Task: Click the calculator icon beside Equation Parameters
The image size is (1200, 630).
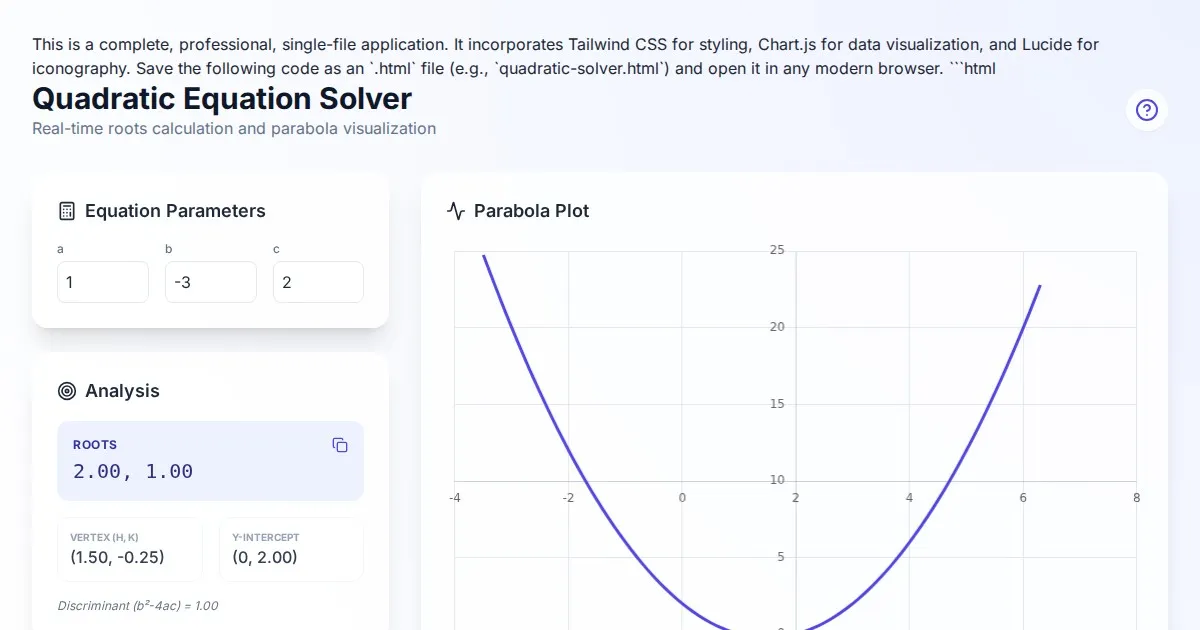Action: click(x=67, y=211)
